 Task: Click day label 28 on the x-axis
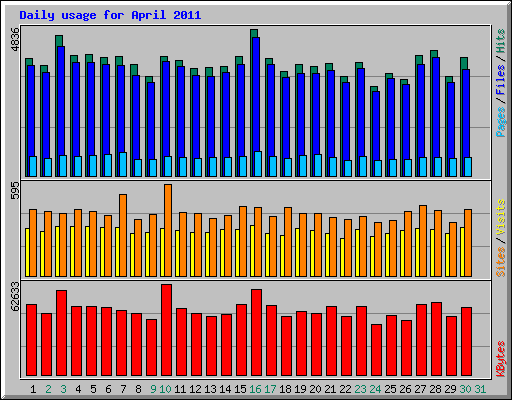click(435, 389)
